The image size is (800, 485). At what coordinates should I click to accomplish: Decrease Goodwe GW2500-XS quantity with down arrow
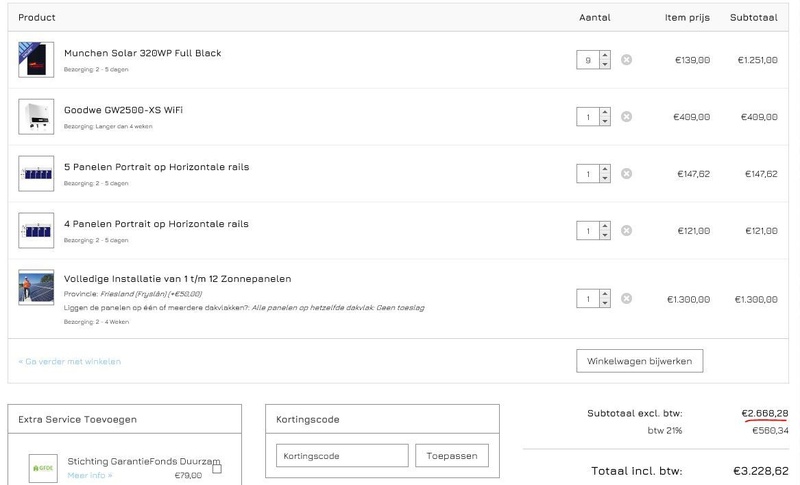click(605, 121)
